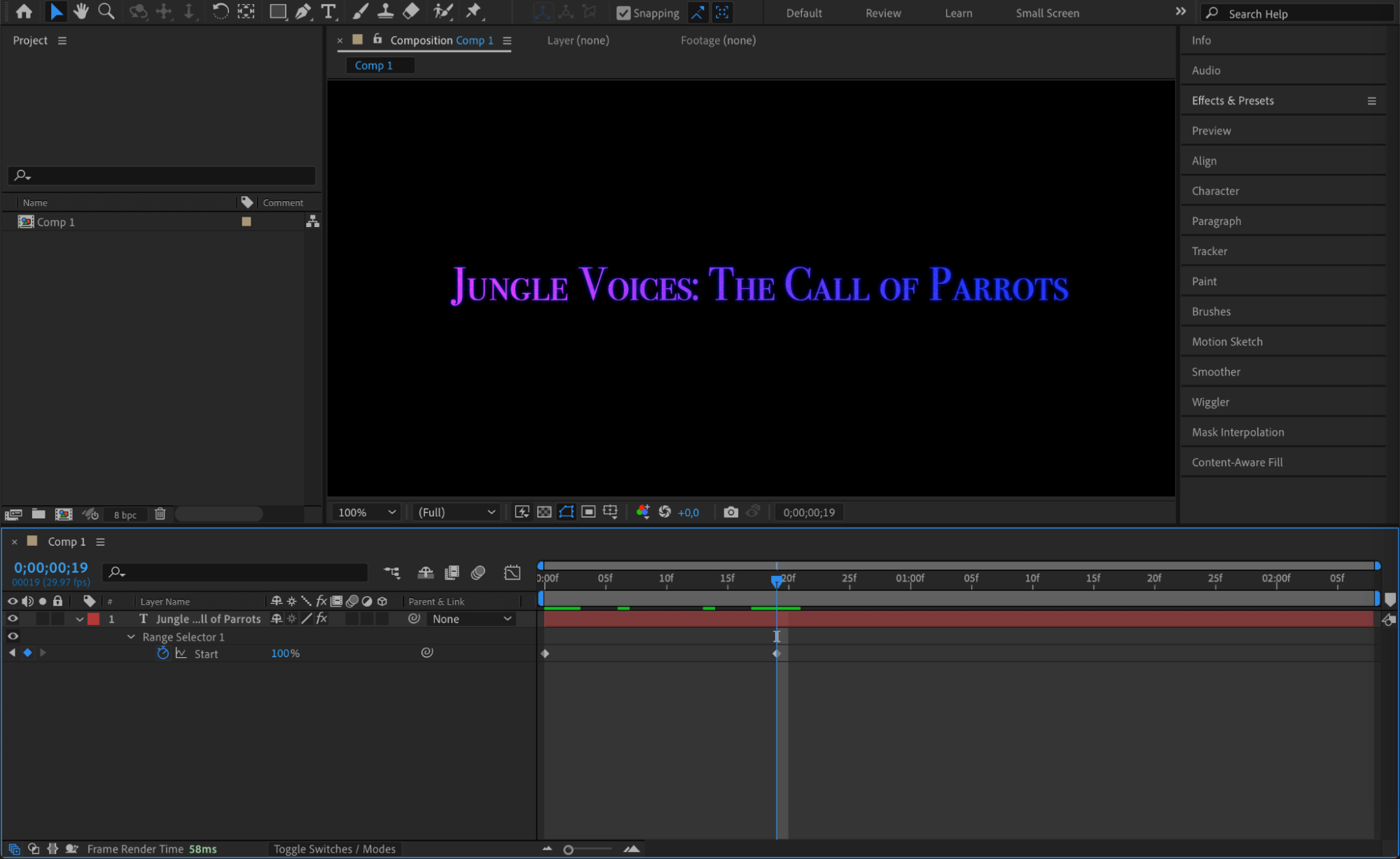Select the Horizontal Type tool

coord(328,11)
